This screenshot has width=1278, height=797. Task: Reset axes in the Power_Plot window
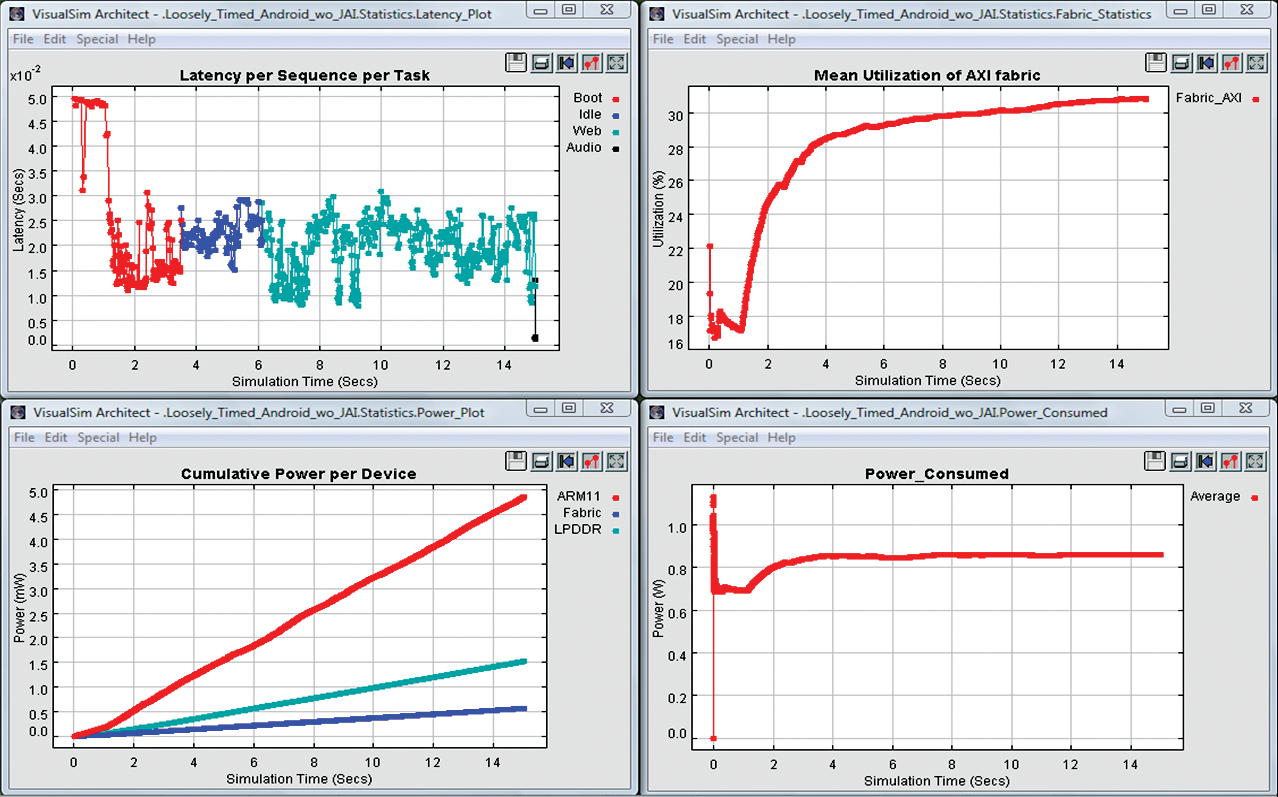(x=566, y=461)
